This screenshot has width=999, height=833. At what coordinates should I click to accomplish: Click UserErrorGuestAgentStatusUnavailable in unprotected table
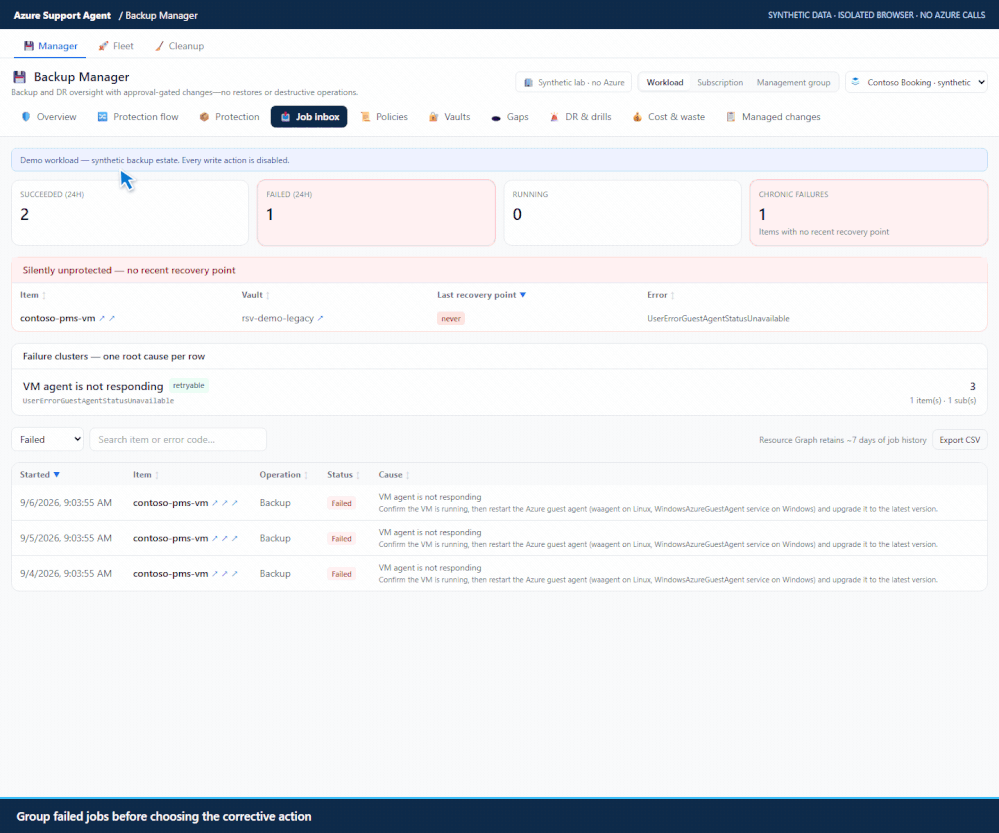pyautogui.click(x=718, y=319)
